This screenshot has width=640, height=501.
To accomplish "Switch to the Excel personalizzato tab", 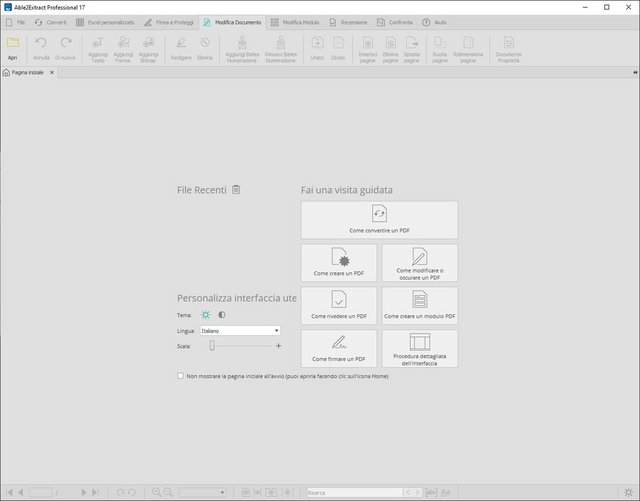I will (x=105, y=22).
